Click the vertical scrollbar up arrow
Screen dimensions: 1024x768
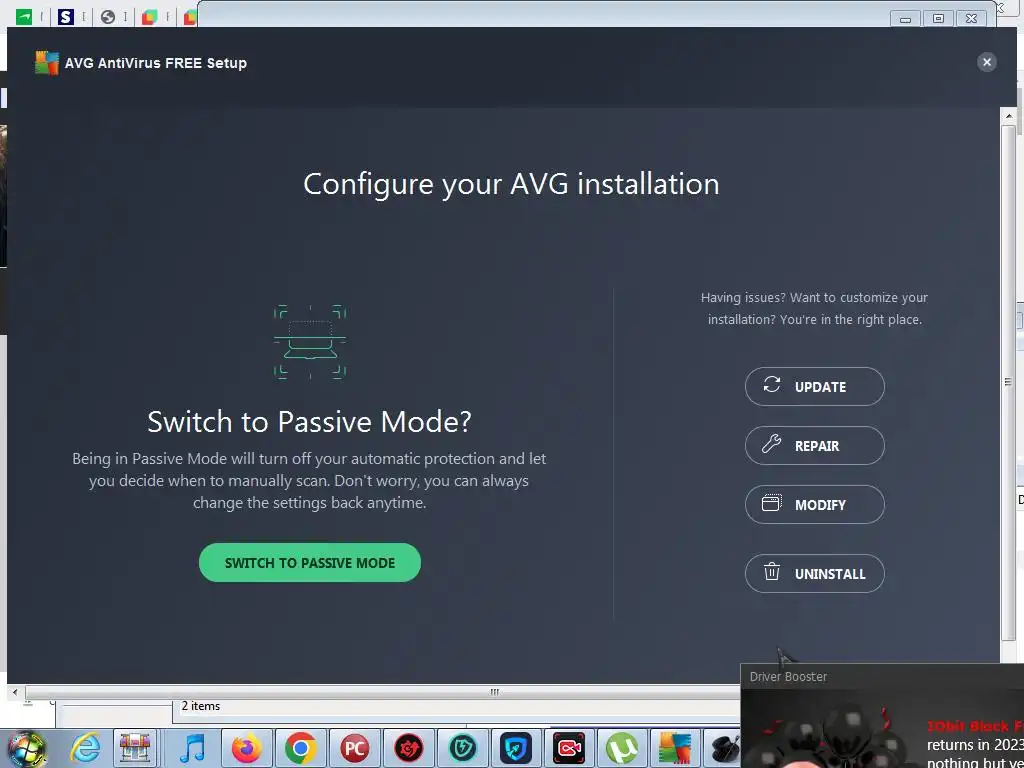tap(1009, 116)
